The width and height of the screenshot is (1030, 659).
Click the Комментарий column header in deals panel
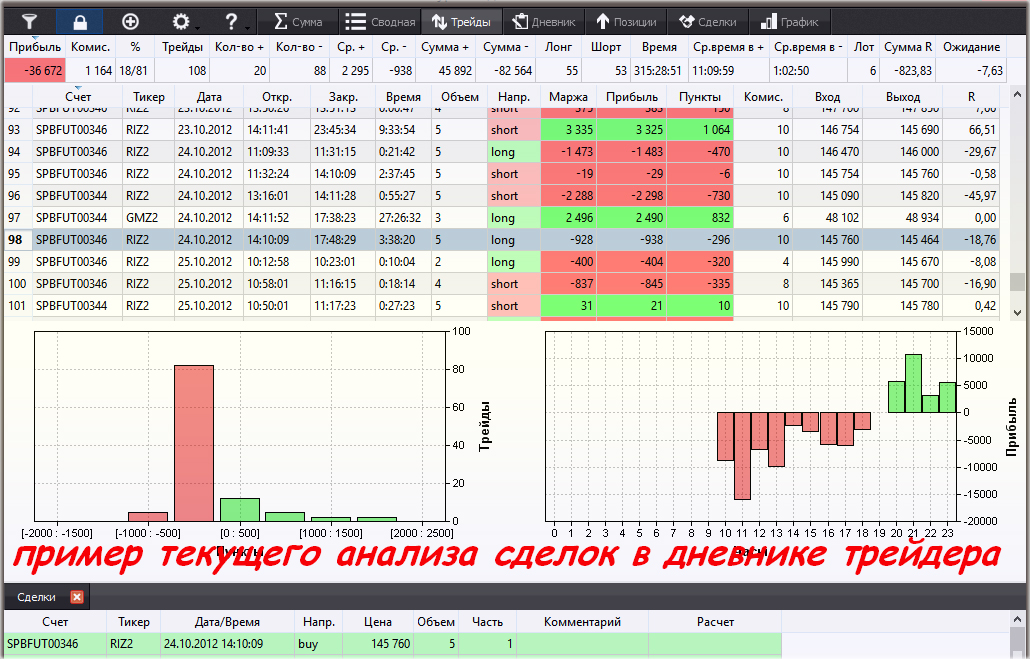[x=582, y=622]
